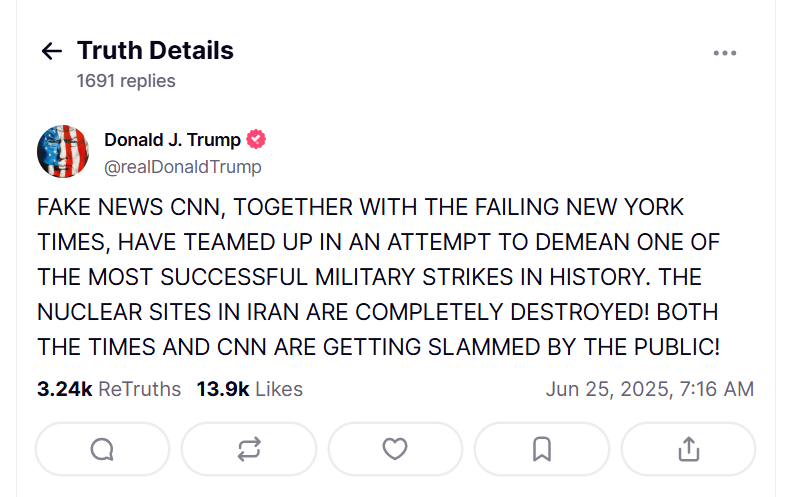View the 3.24k ReTruths list

[109, 389]
